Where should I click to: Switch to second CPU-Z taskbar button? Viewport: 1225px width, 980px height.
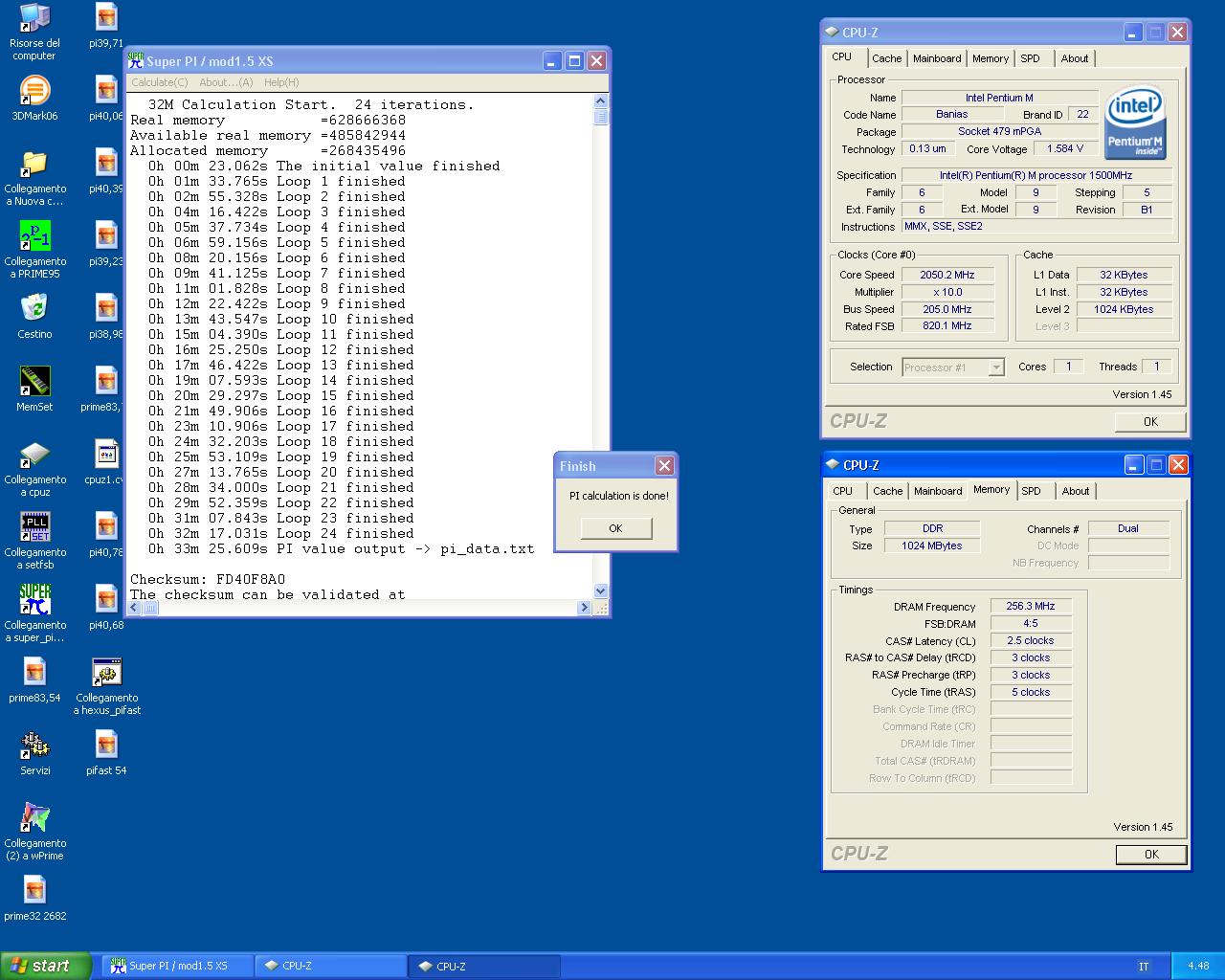point(484,967)
